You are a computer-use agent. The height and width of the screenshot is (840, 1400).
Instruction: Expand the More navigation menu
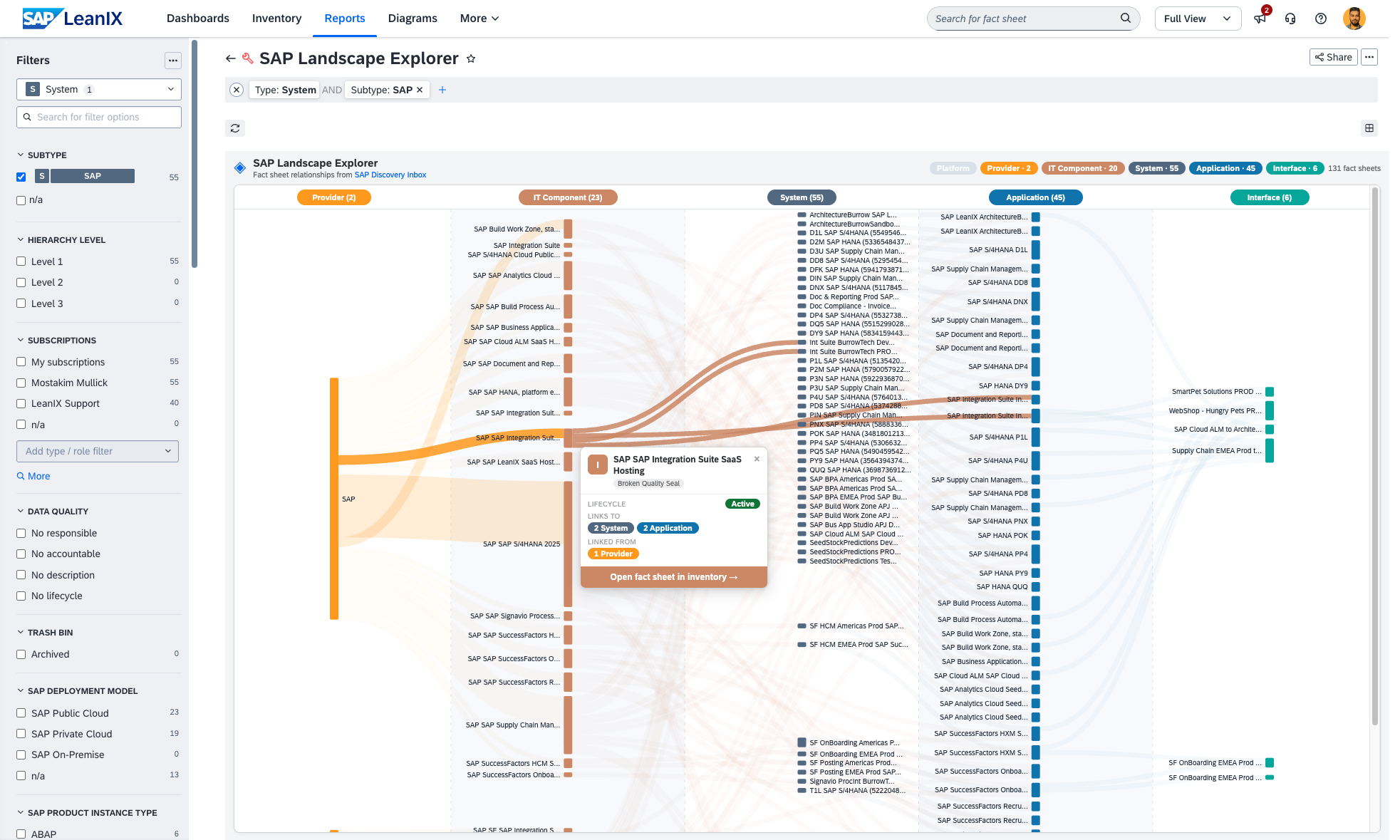click(x=479, y=19)
